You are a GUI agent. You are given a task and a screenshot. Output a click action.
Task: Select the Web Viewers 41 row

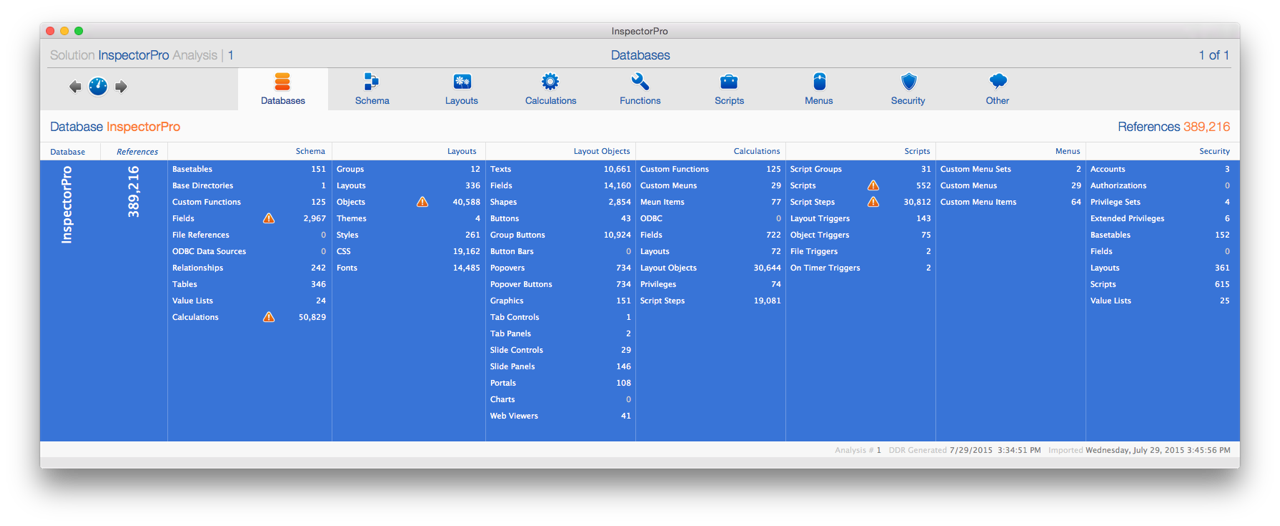click(560, 416)
